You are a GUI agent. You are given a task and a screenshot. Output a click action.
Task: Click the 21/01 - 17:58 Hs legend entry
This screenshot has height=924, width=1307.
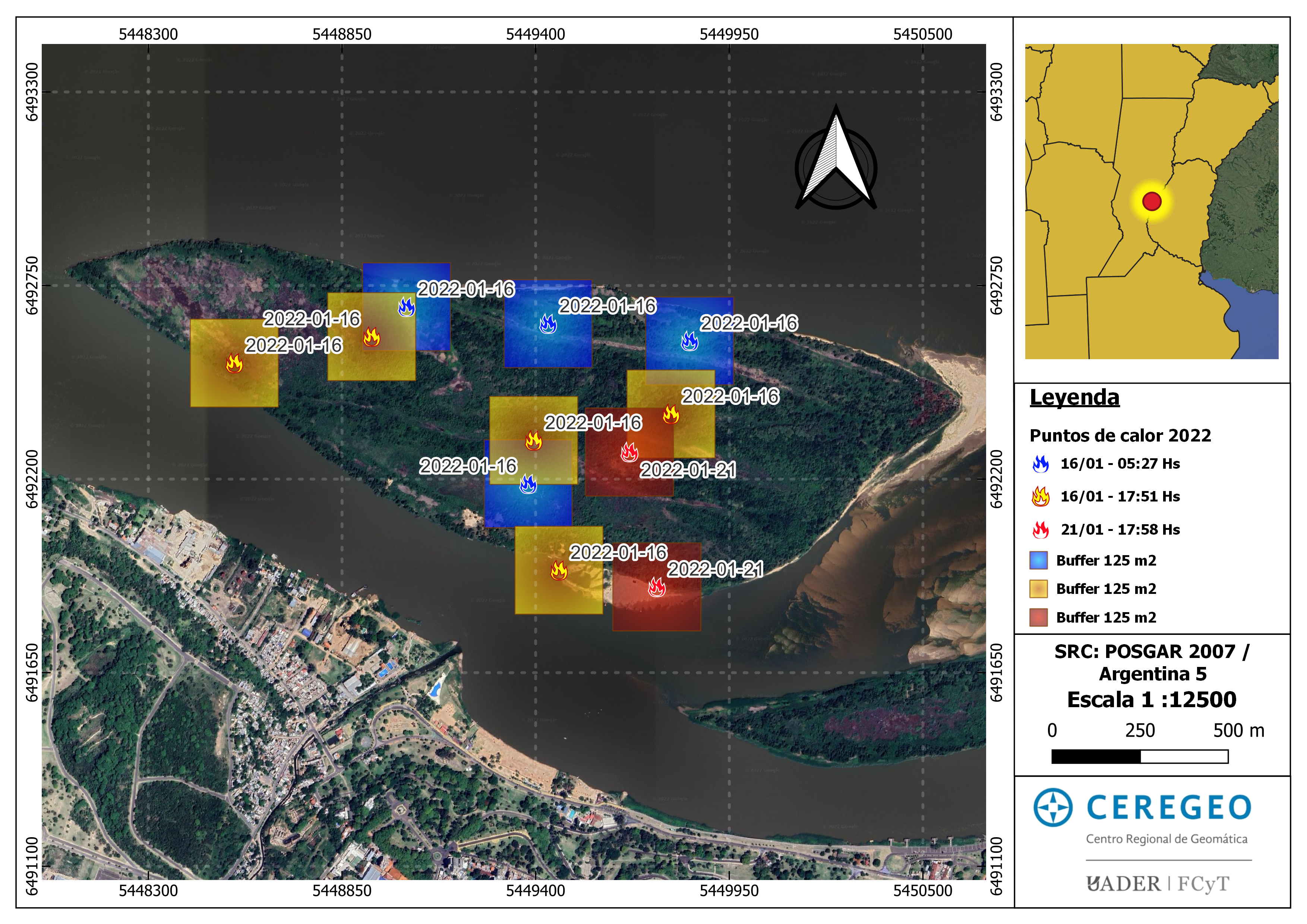click(x=1120, y=530)
